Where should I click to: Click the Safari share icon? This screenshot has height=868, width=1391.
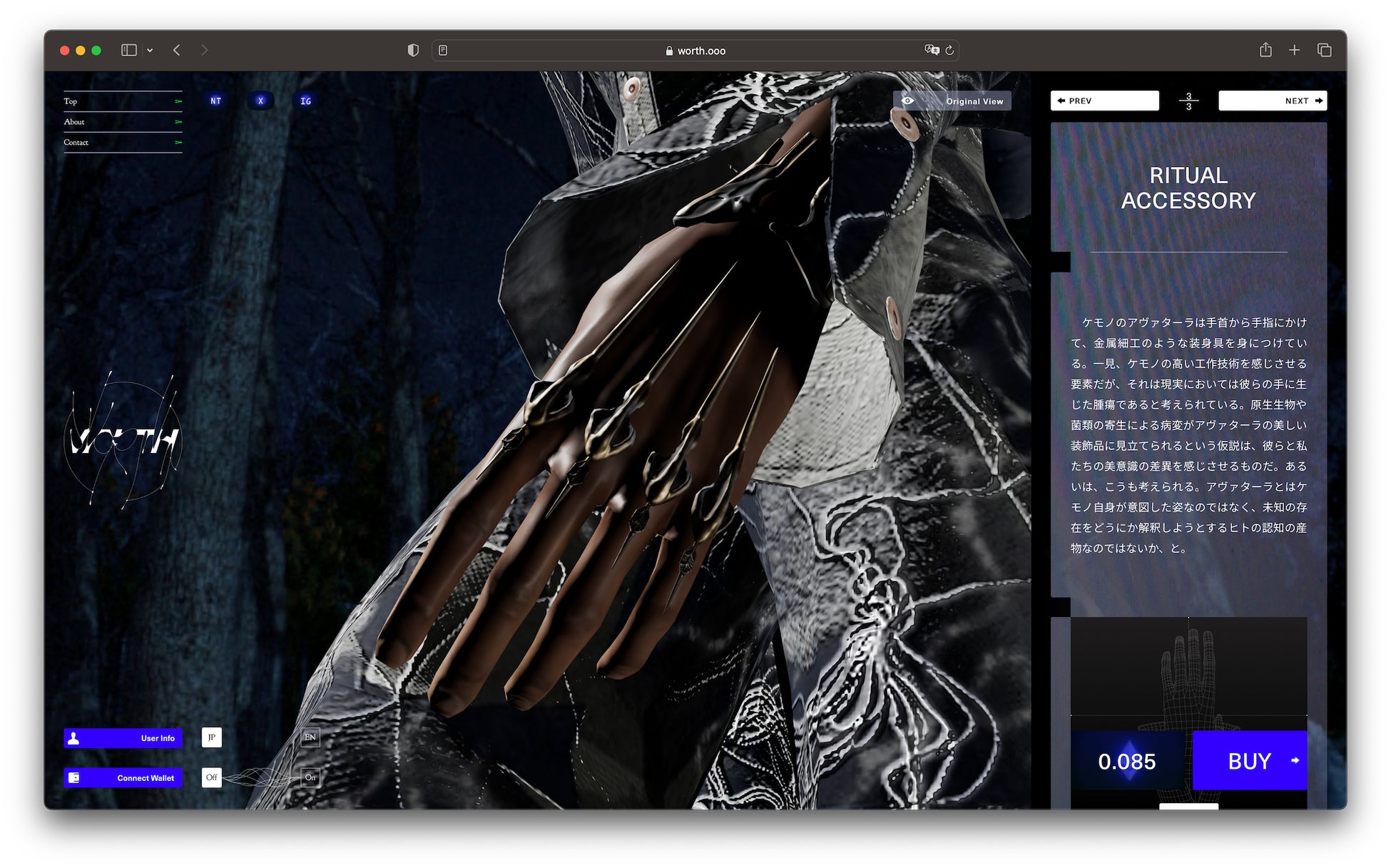tap(1265, 50)
